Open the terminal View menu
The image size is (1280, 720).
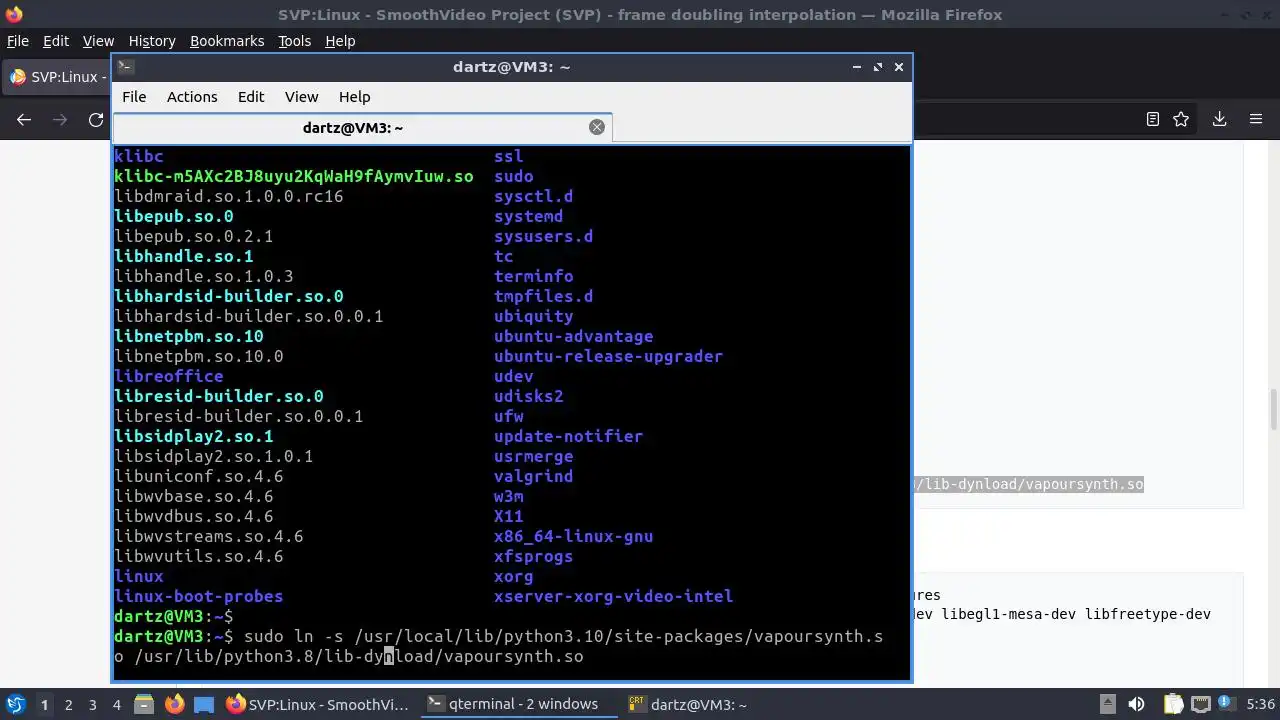tap(301, 97)
